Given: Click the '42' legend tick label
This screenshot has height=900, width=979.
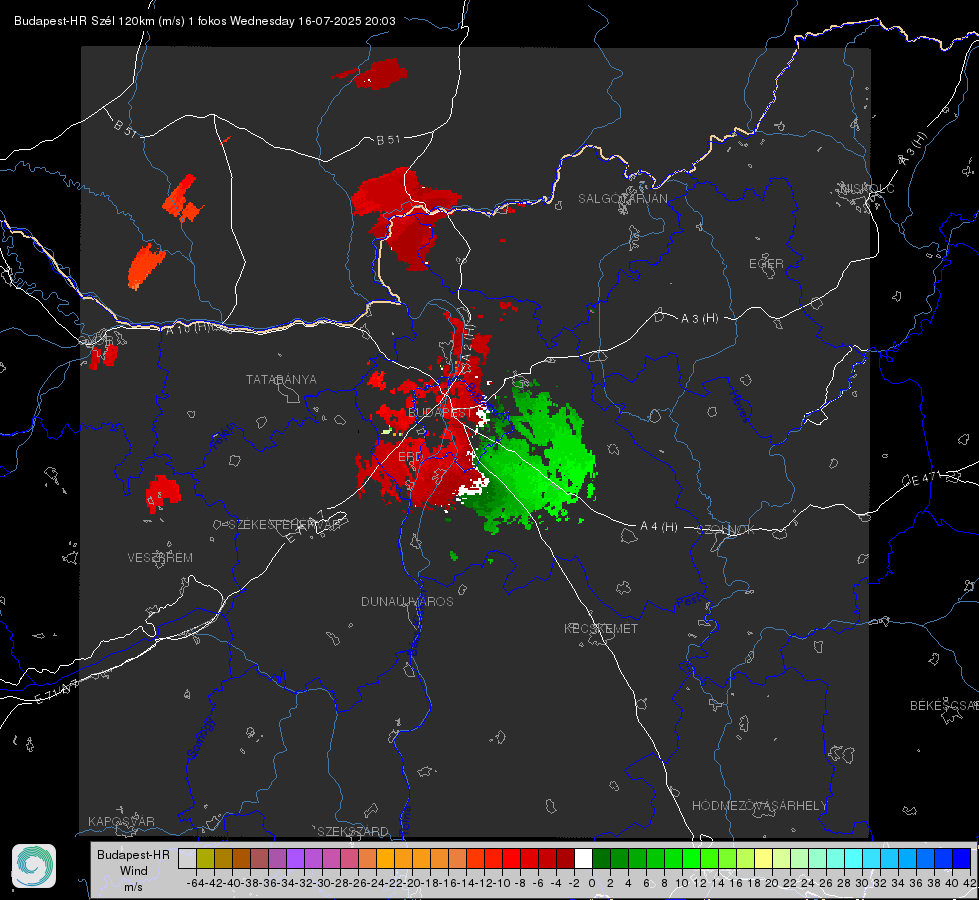Looking at the screenshot, I should click(970, 883).
